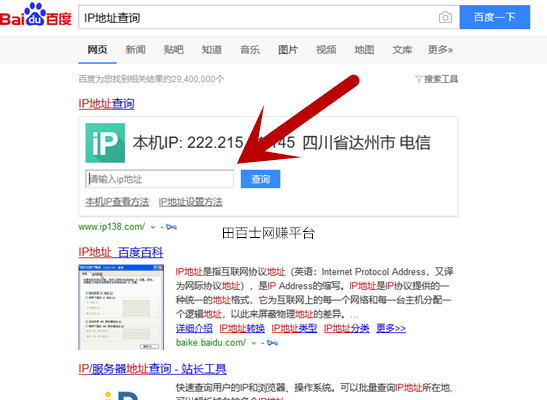Image resolution: width=547 pixels, height=400 pixels.
Task: Click result count text 29,400,000个
Action: coord(197,79)
